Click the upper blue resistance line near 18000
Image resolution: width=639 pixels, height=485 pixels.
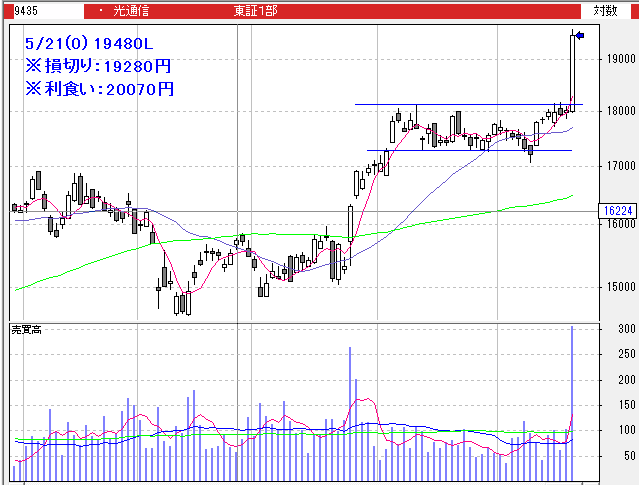tap(460, 104)
